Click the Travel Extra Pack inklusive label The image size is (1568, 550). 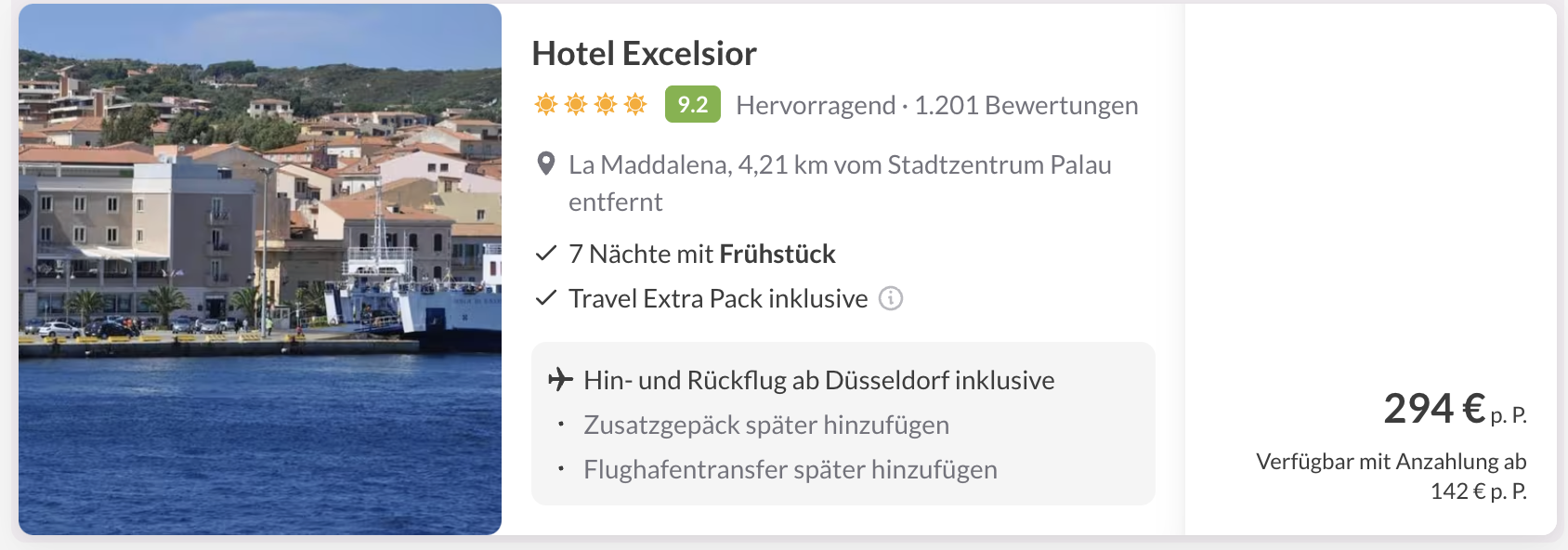718,298
